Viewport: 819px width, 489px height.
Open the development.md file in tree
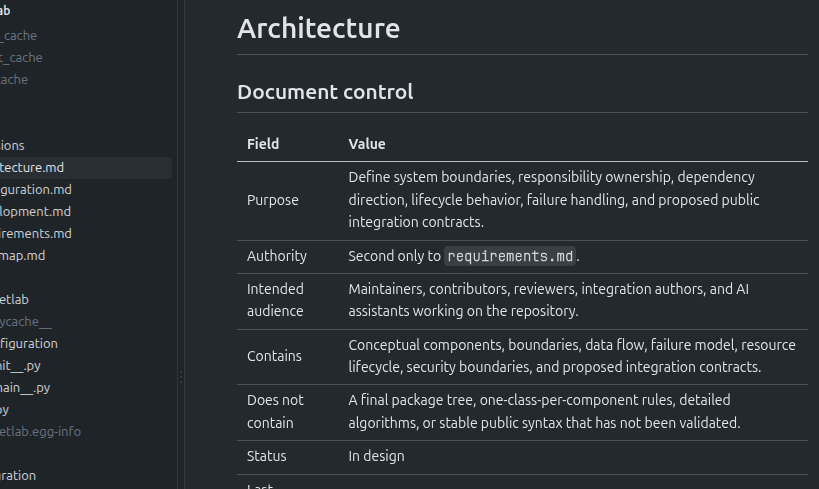tap(35, 212)
